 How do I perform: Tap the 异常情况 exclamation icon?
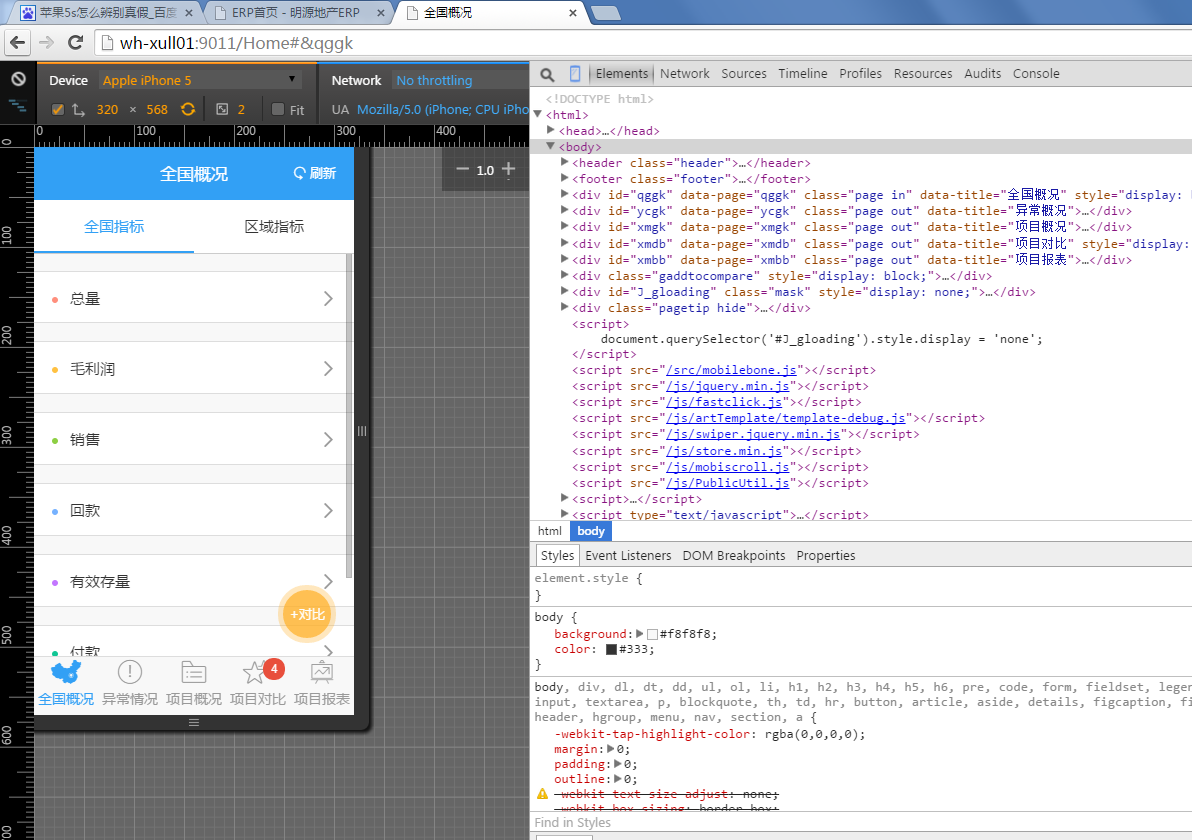point(130,672)
